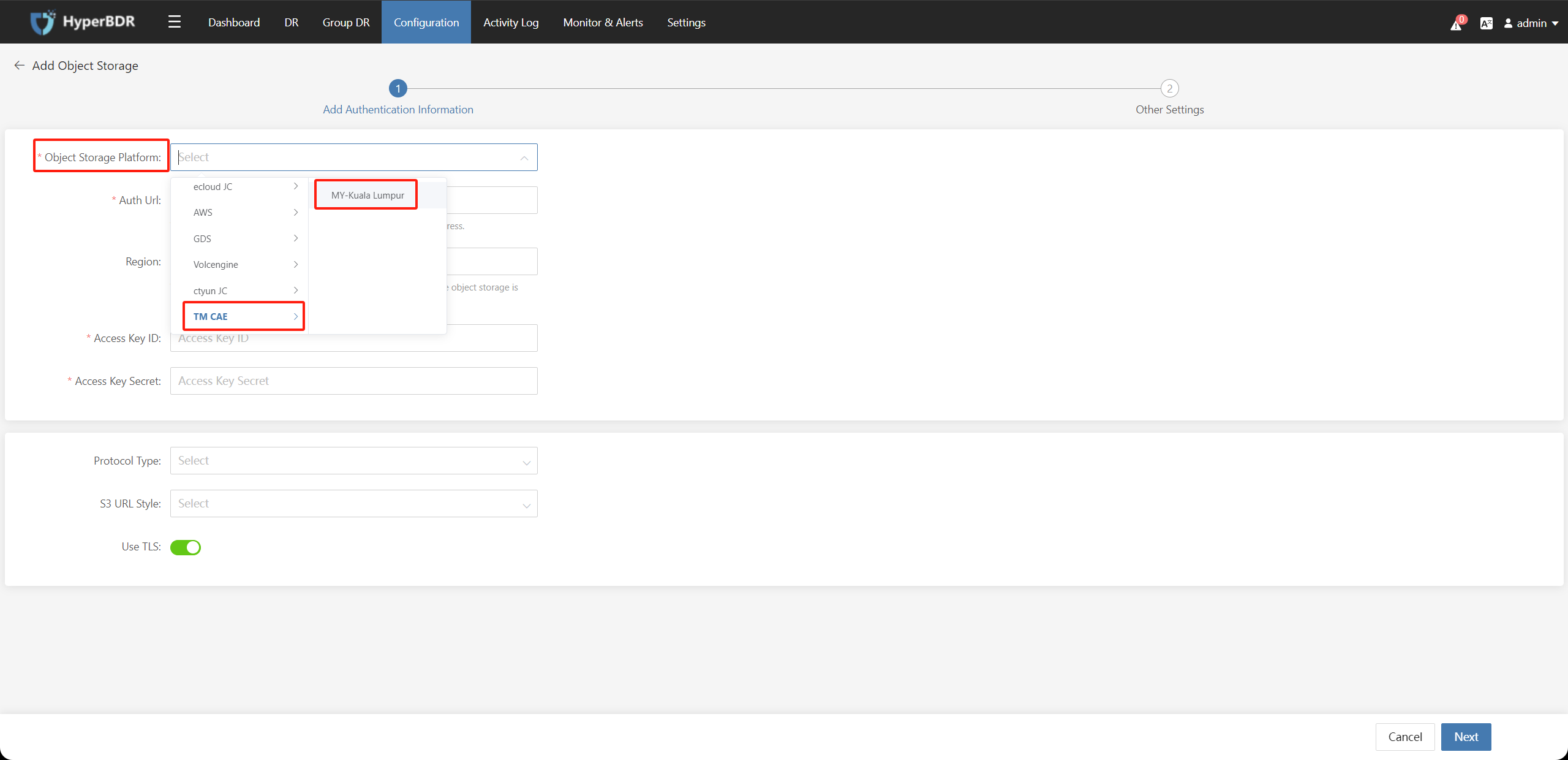
Task: Open the Protocol Type dropdown
Action: click(354, 460)
